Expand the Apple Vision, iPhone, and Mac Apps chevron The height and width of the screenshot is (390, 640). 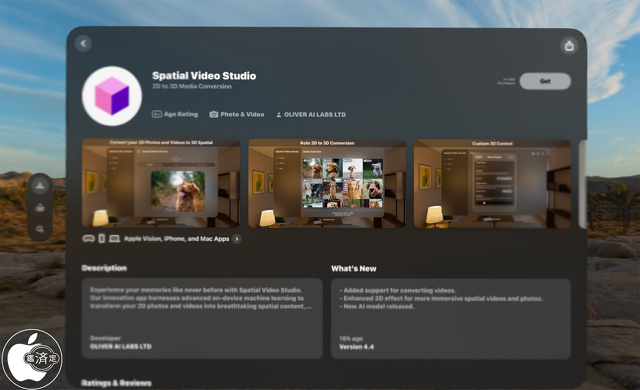[237, 239]
